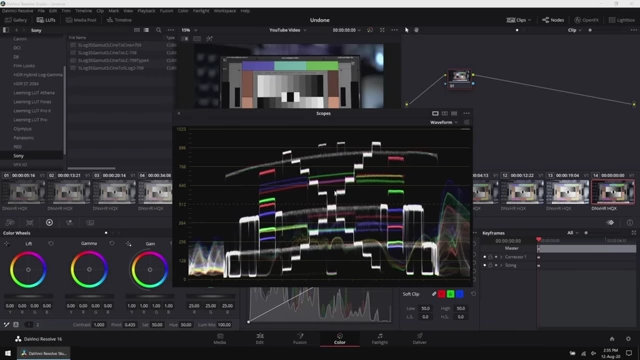Select quad scope layout icon
This screenshot has width=640, height=360.
[x=454, y=113]
